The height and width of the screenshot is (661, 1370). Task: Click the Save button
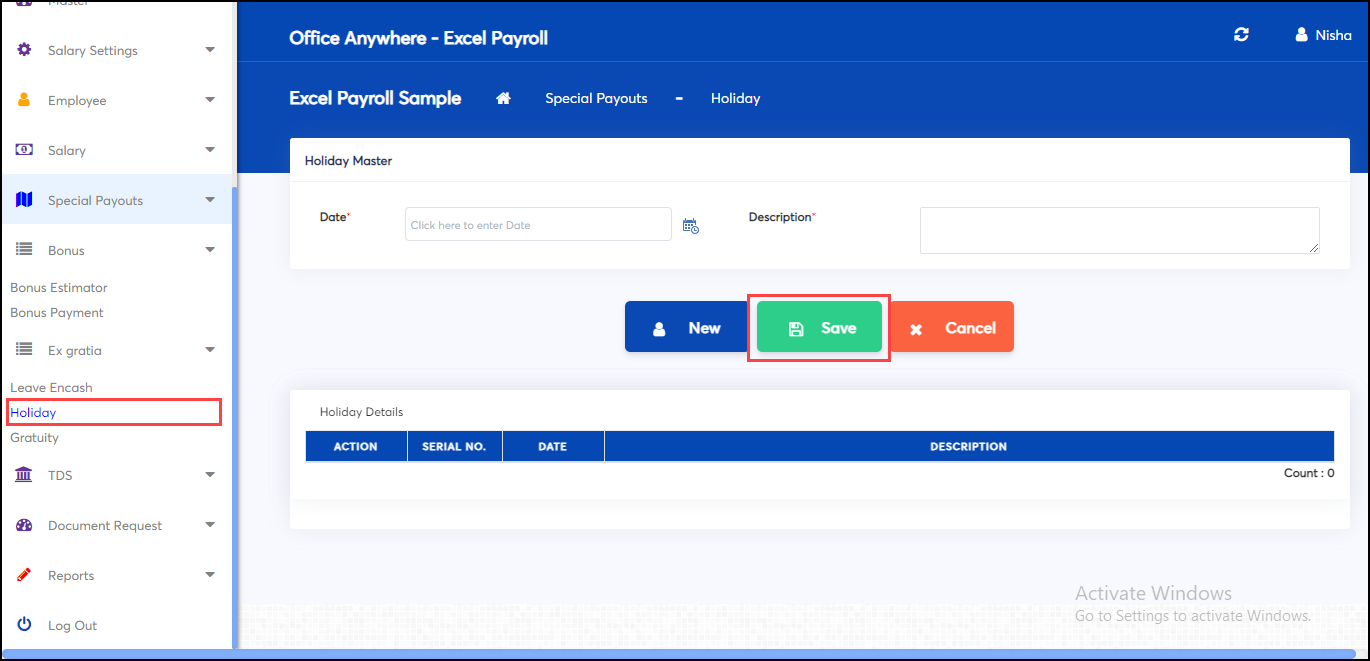pyautogui.click(x=819, y=327)
